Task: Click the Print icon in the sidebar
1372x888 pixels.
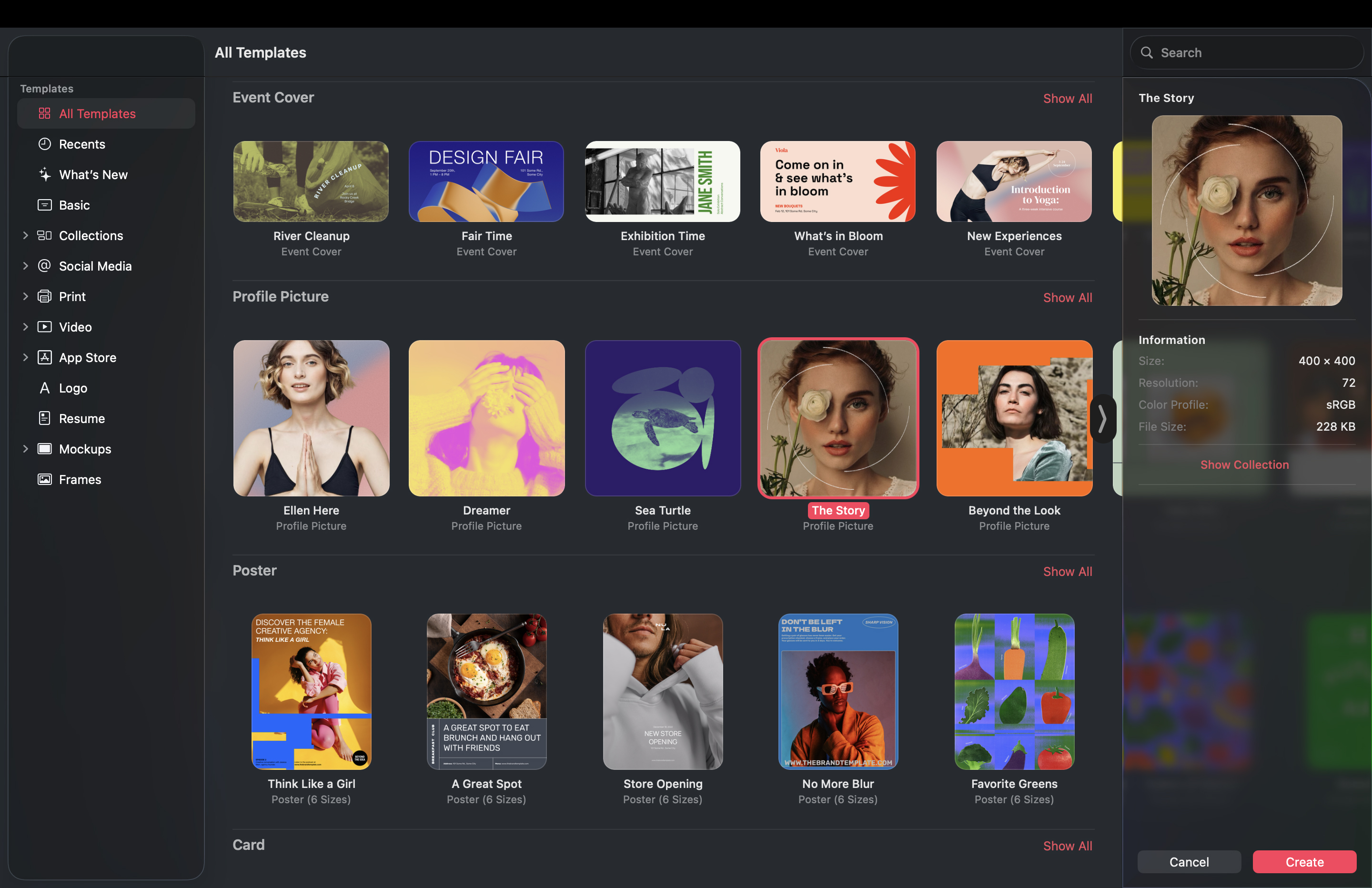Action: (45, 296)
